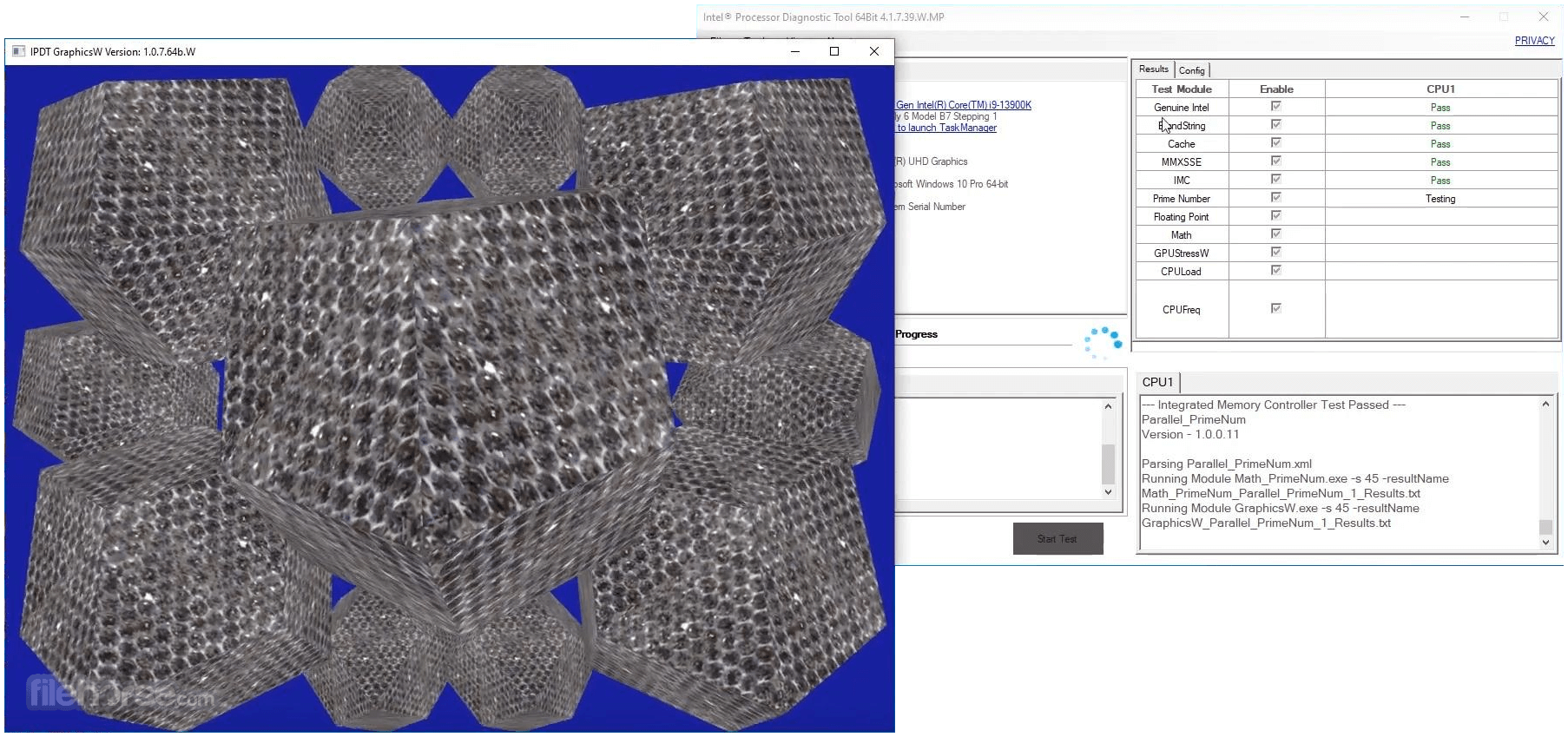Disable the CPUFreq test checkbox
The height and width of the screenshot is (737, 1568).
click(1276, 308)
